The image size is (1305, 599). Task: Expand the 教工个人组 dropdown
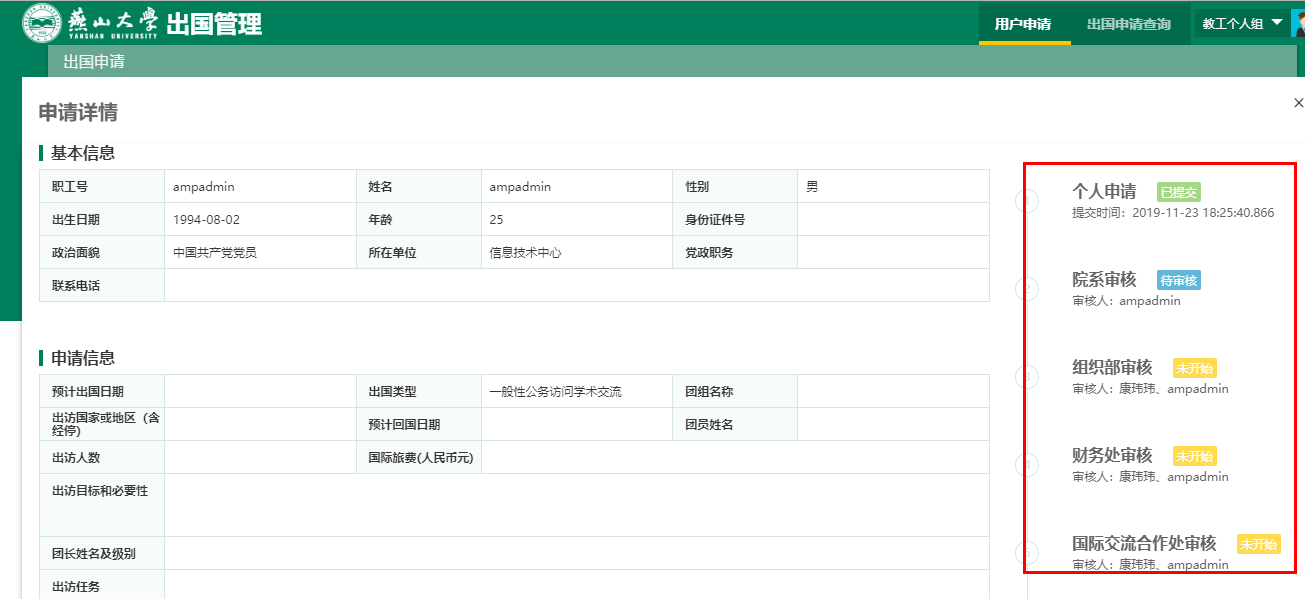click(x=1242, y=23)
